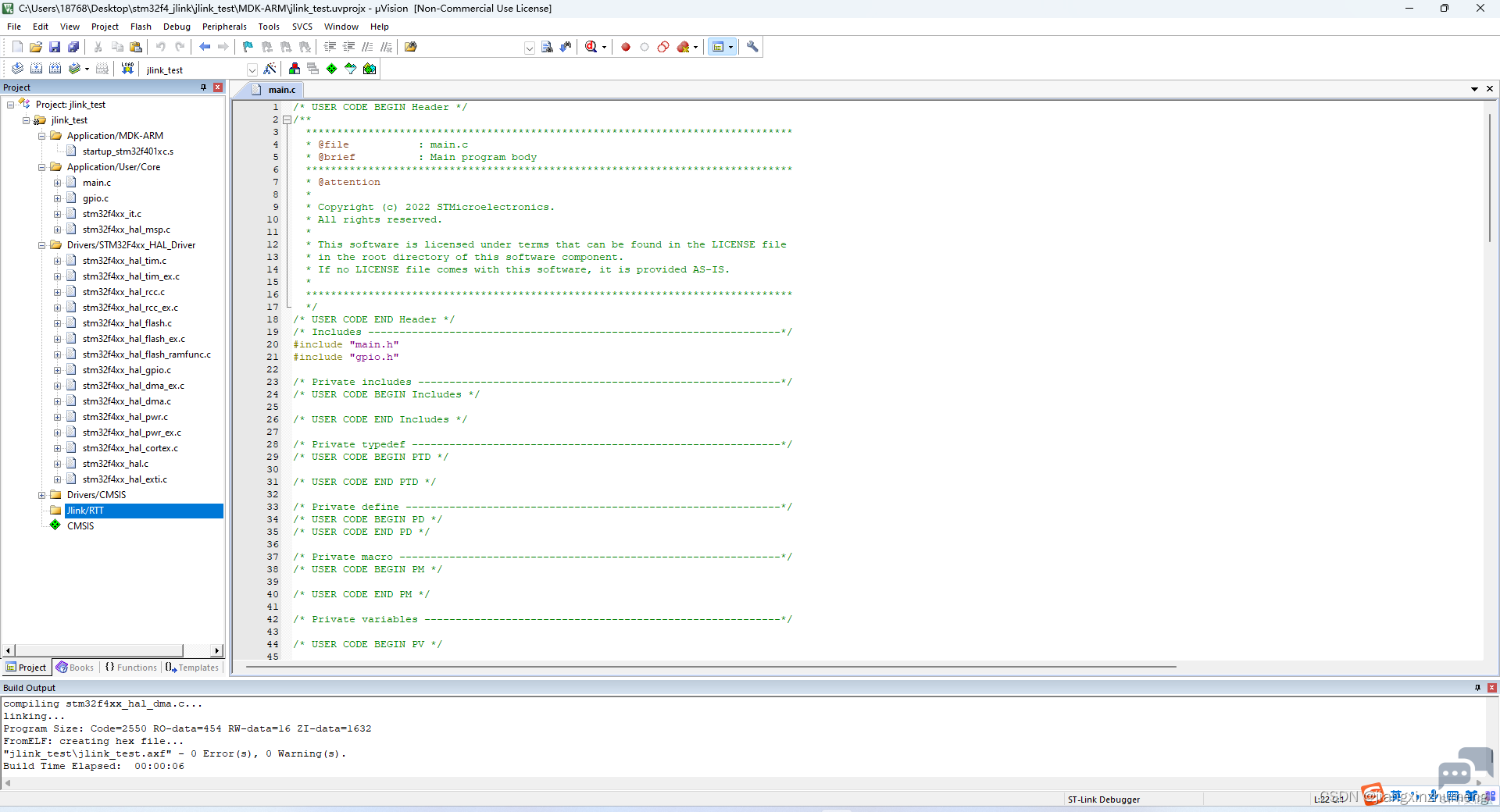Toggle code folding at line 2
Image resolution: width=1500 pixels, height=812 pixels.
[x=287, y=119]
